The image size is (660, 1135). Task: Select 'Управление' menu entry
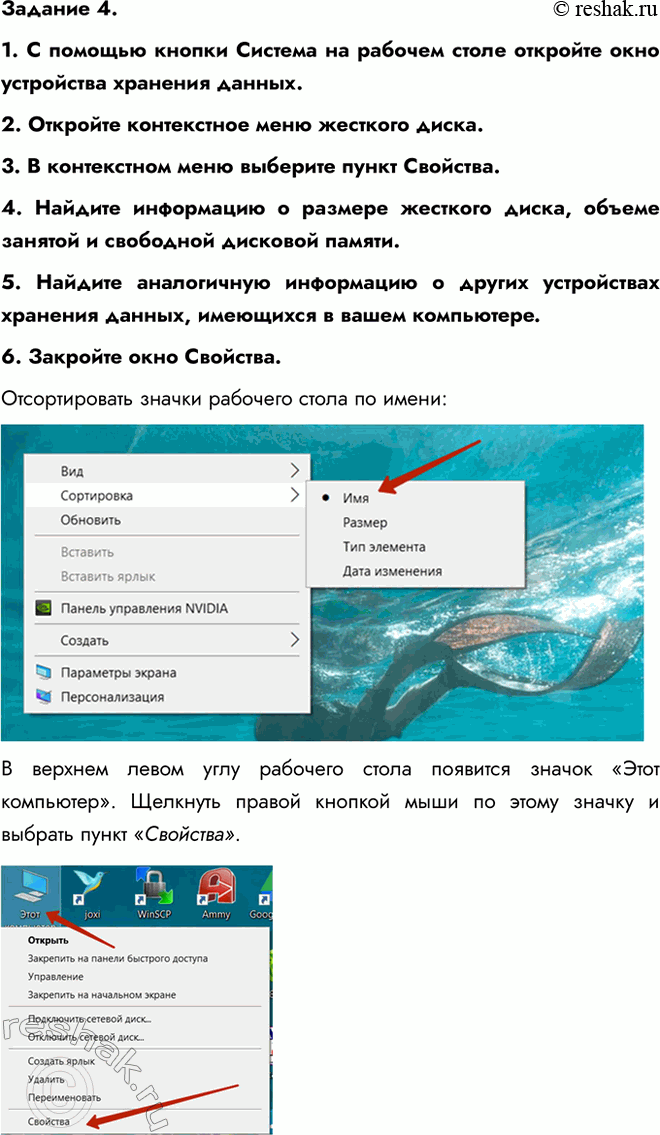(x=56, y=976)
